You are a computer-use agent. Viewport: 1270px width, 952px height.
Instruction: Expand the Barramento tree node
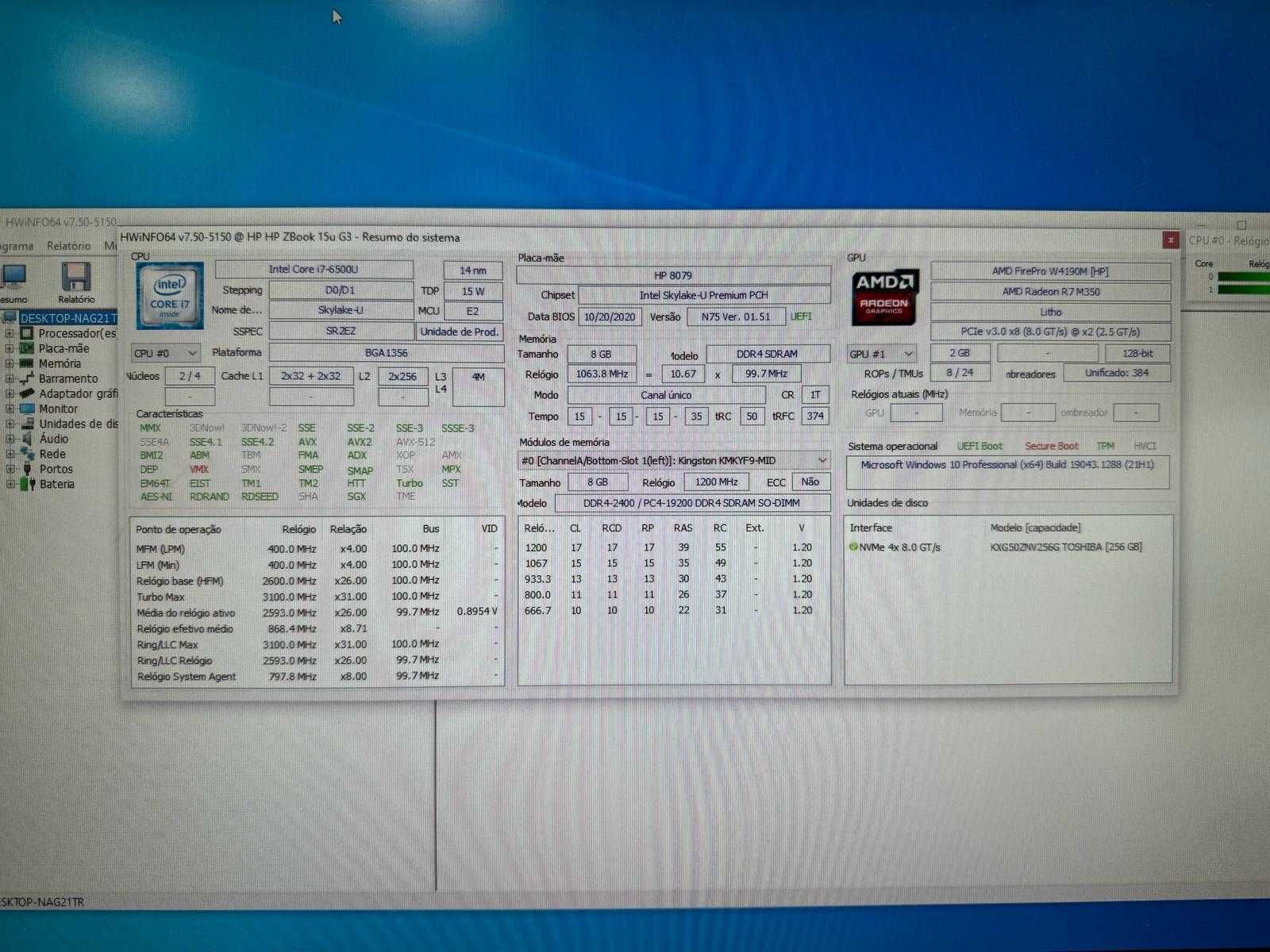10,379
